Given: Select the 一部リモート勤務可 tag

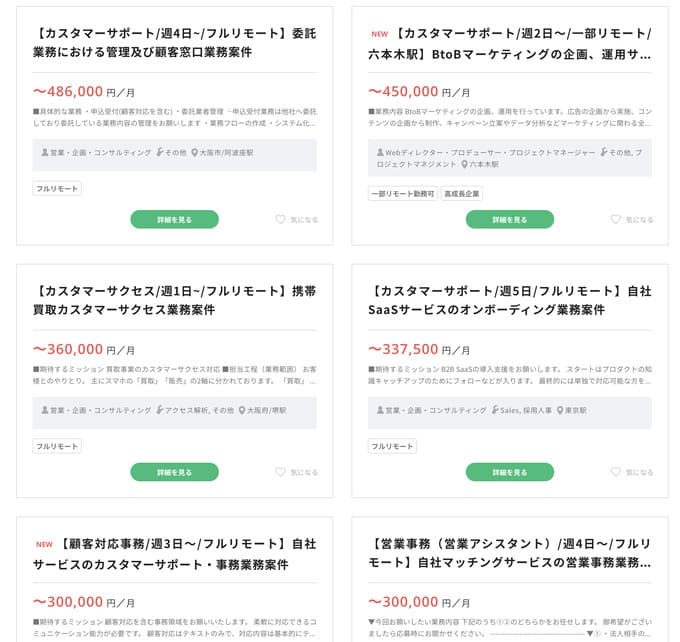Looking at the screenshot, I should 402,193.
